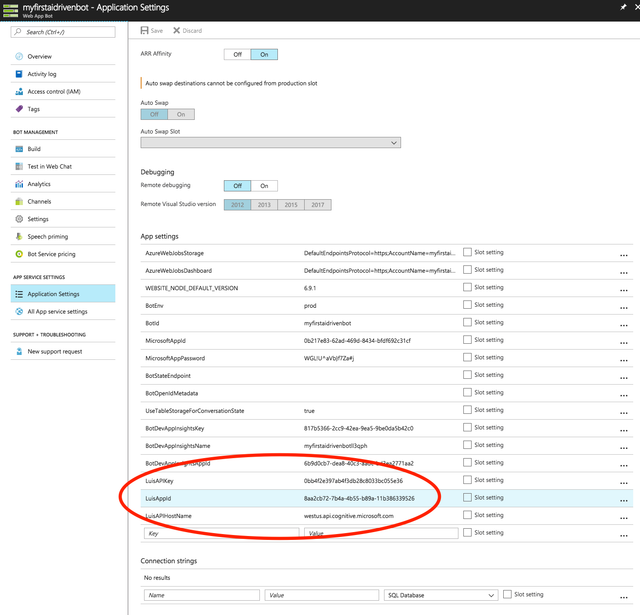Viewport: 640px width, 615px height.
Task: Open Test in Web Chat menu item
Action: pyautogui.click(x=63, y=167)
